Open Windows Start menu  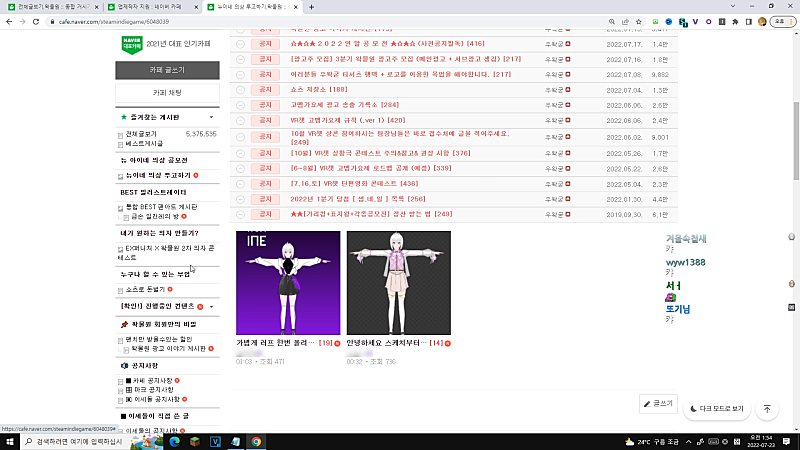pyautogui.click(x=10, y=442)
